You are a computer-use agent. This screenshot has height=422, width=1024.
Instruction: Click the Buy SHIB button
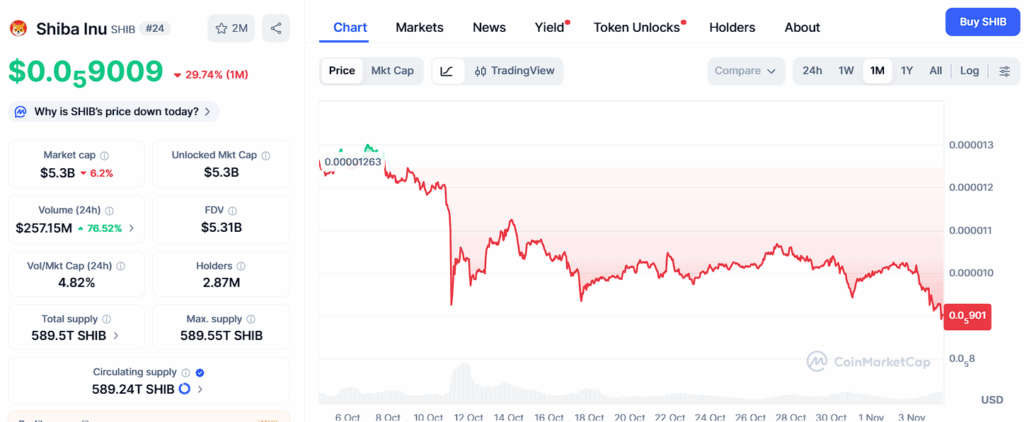coord(982,21)
